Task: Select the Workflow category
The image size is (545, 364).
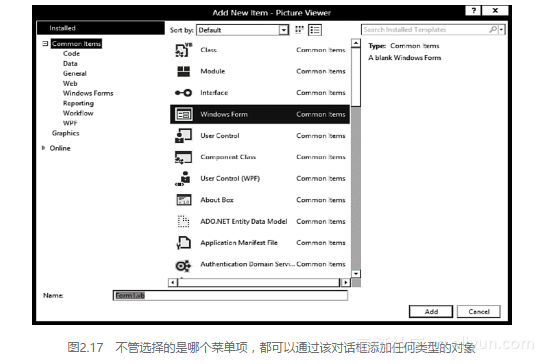Action: pyautogui.click(x=78, y=113)
